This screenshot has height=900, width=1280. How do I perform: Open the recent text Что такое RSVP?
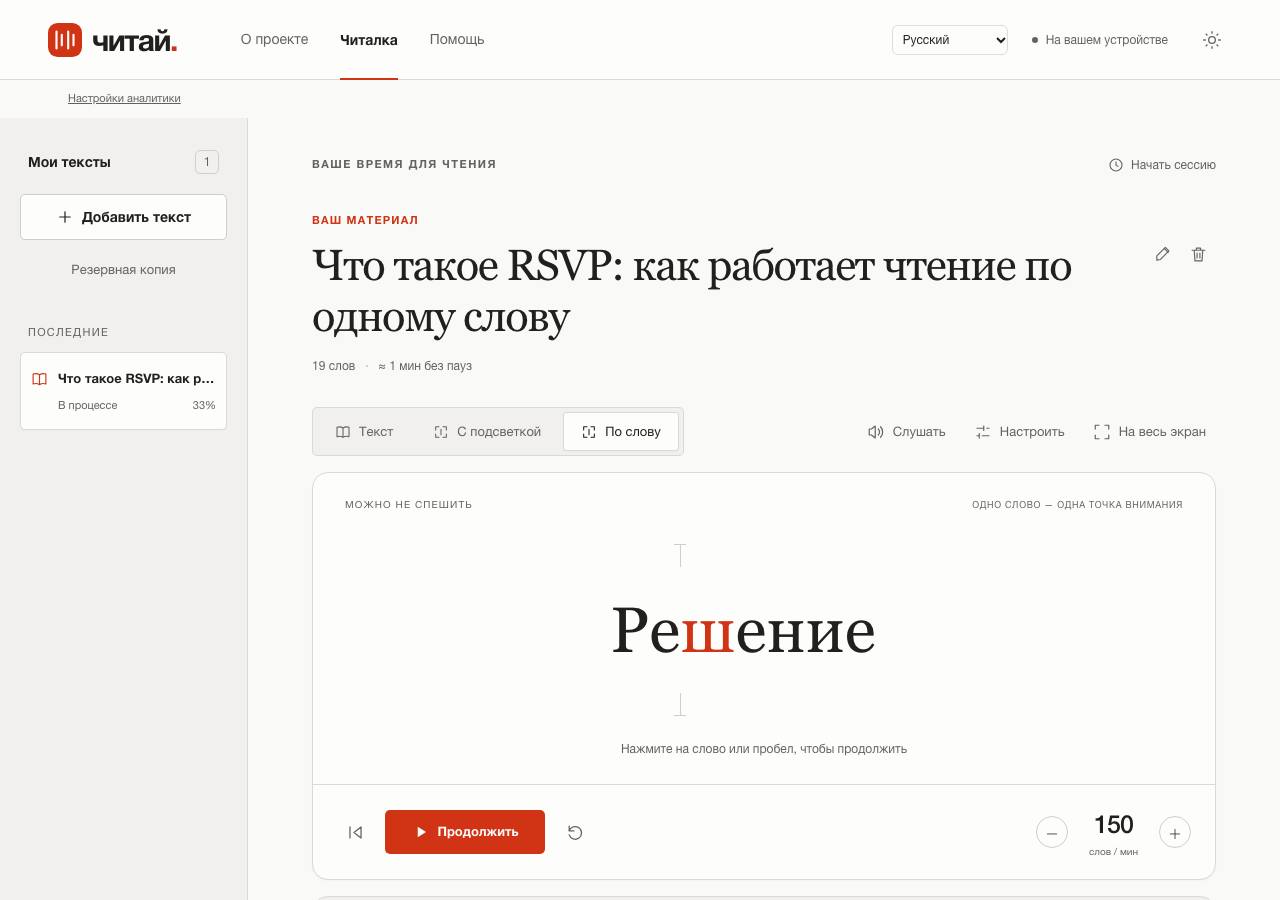[x=124, y=391]
